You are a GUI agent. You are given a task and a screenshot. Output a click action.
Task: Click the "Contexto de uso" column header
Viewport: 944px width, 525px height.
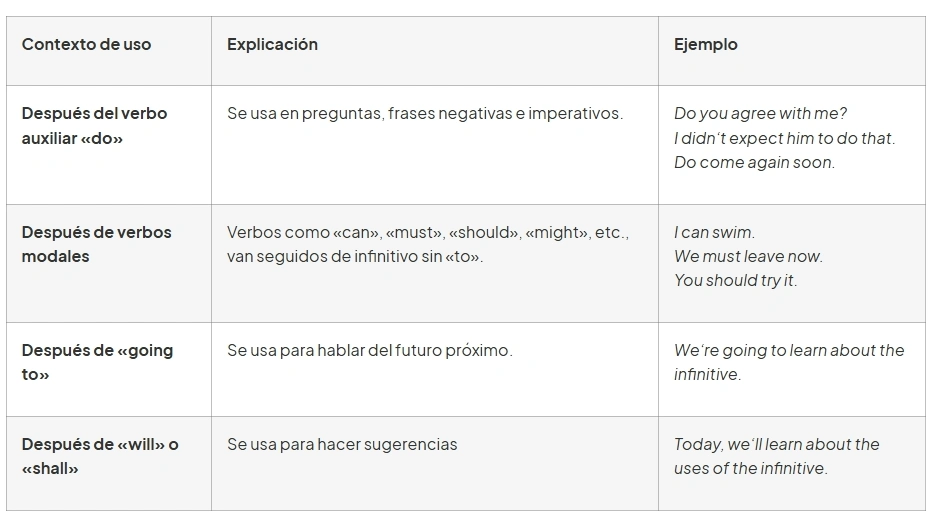coord(87,45)
